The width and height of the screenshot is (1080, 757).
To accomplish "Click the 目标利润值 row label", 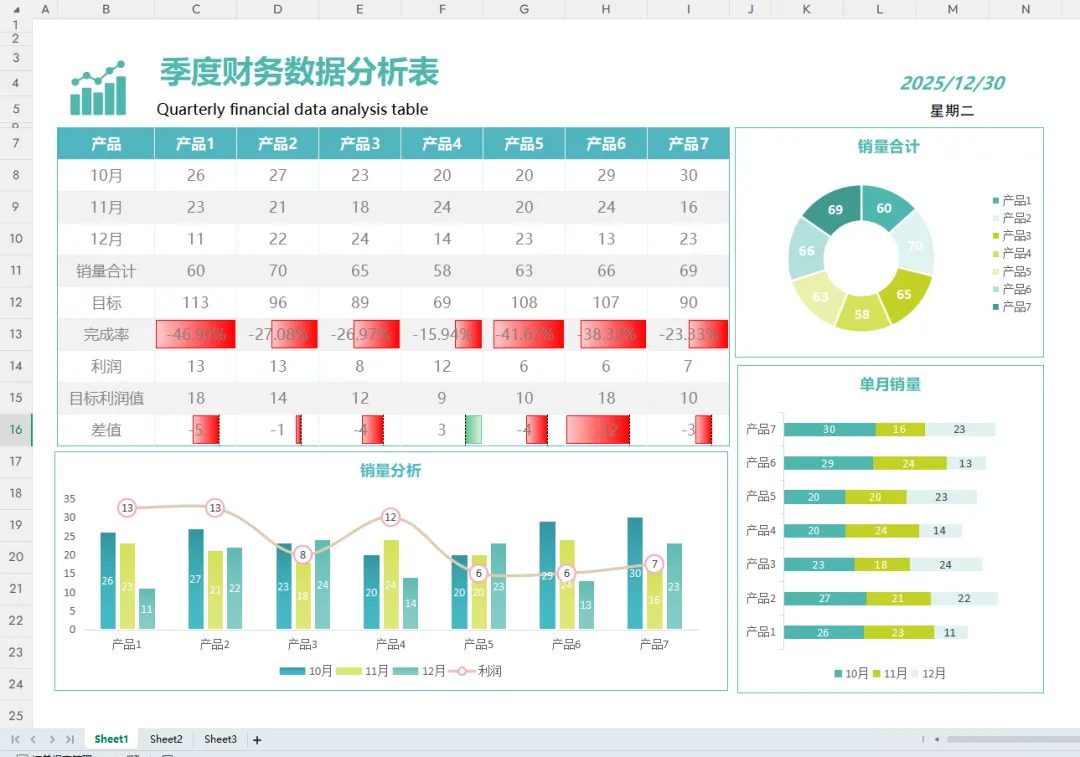I will click(x=106, y=398).
